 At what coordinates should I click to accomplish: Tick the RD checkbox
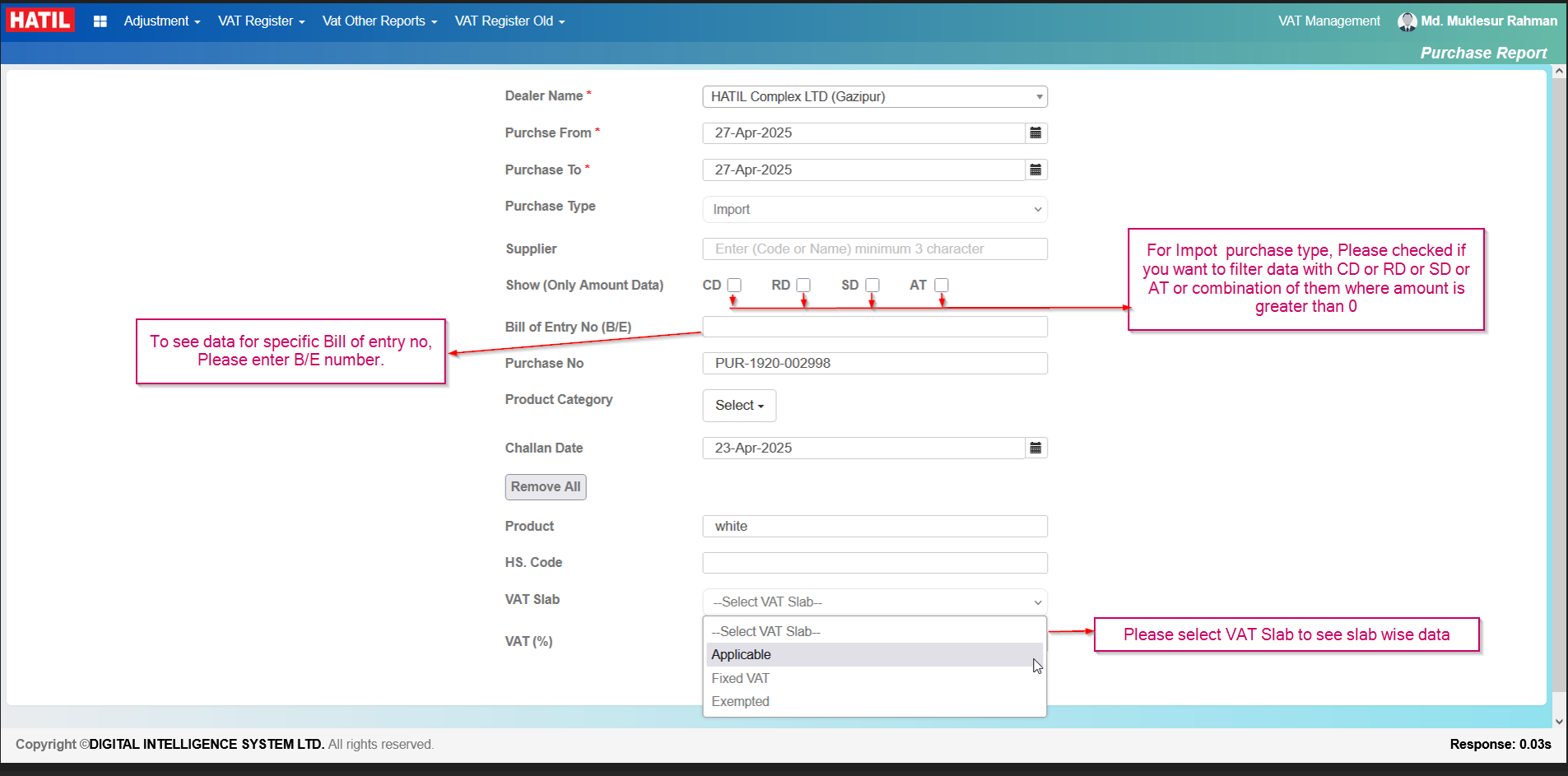[x=803, y=285]
